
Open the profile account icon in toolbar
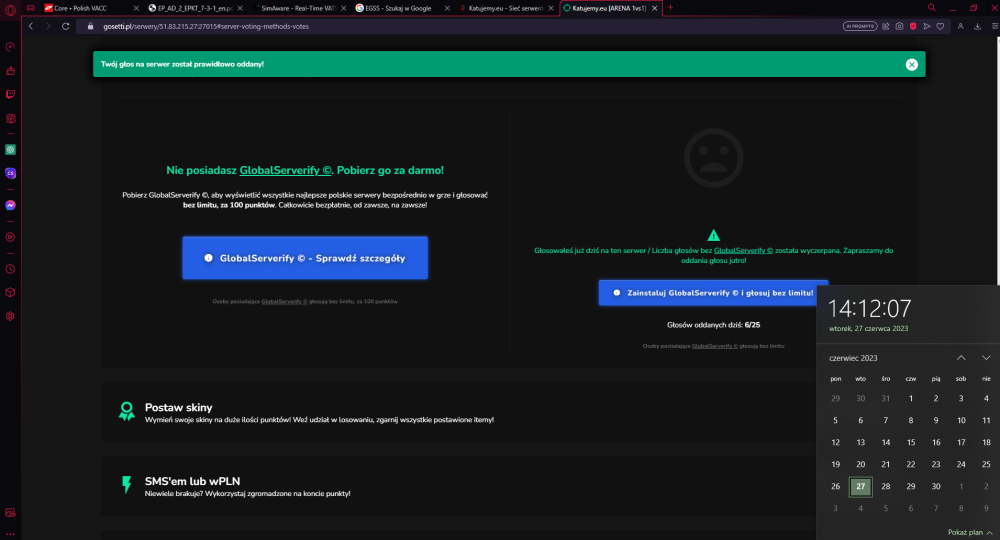pyautogui.click(x=960, y=26)
